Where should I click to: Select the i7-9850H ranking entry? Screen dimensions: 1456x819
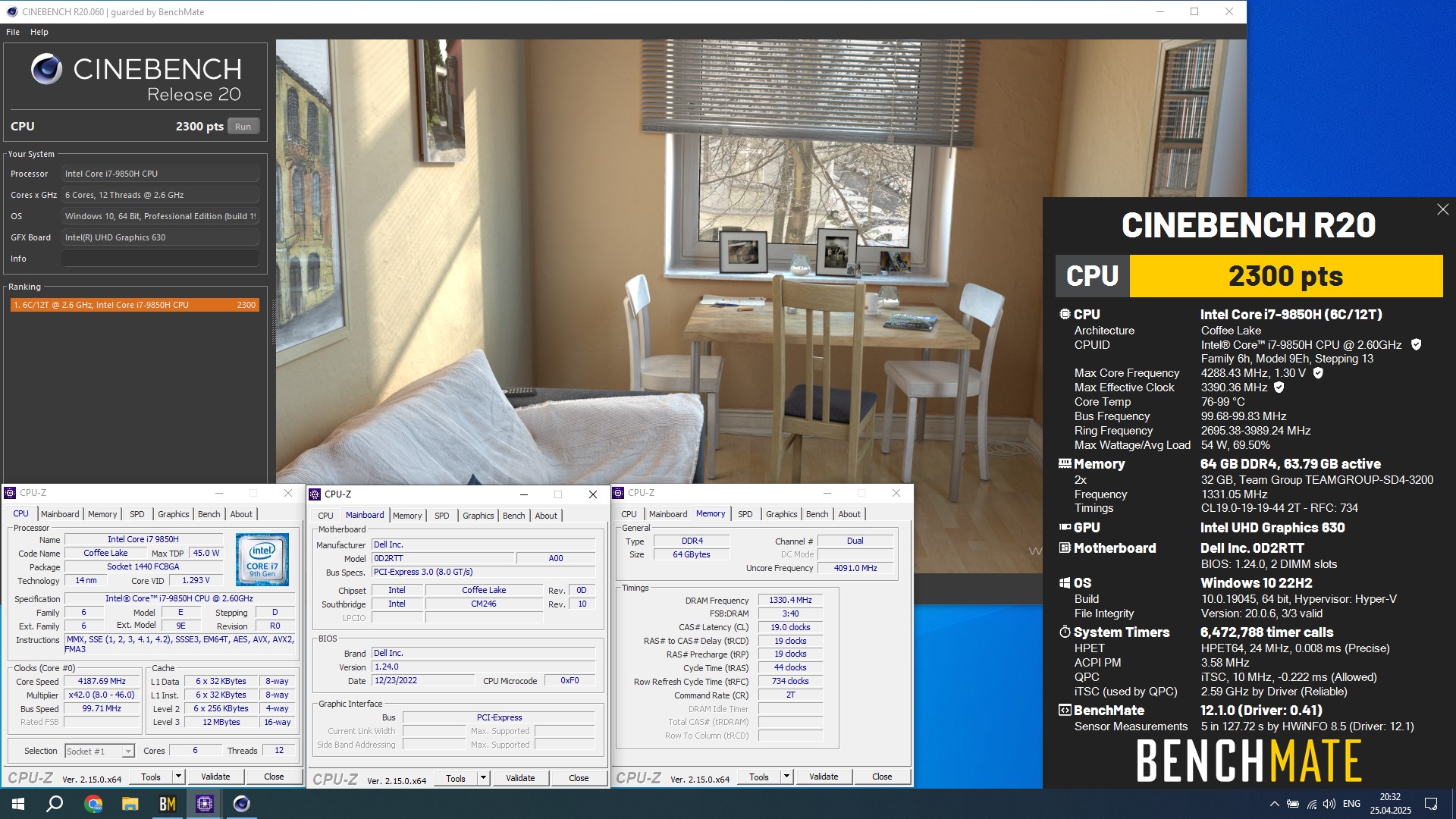point(134,305)
